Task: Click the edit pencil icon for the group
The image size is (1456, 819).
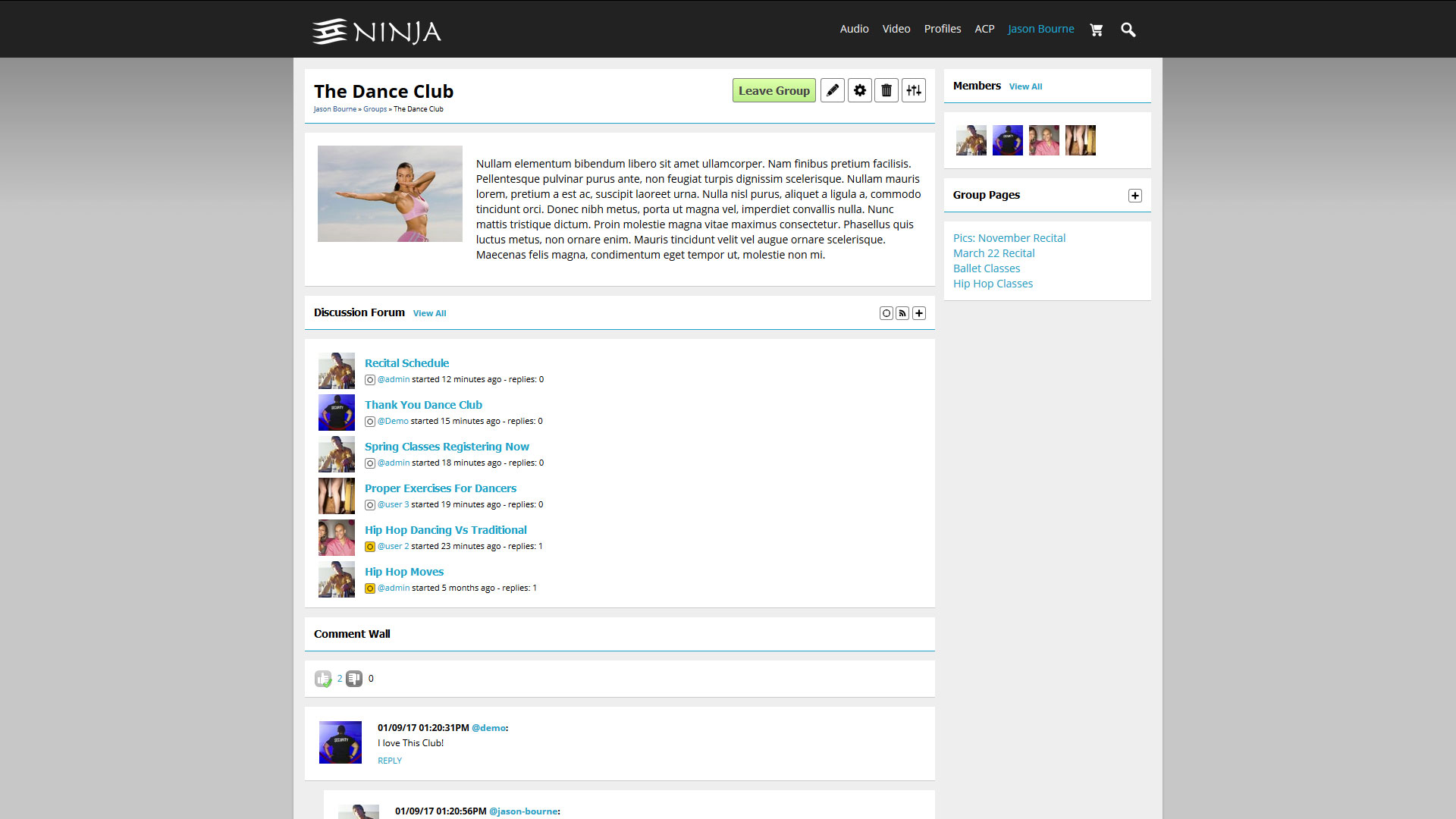Action: click(833, 90)
